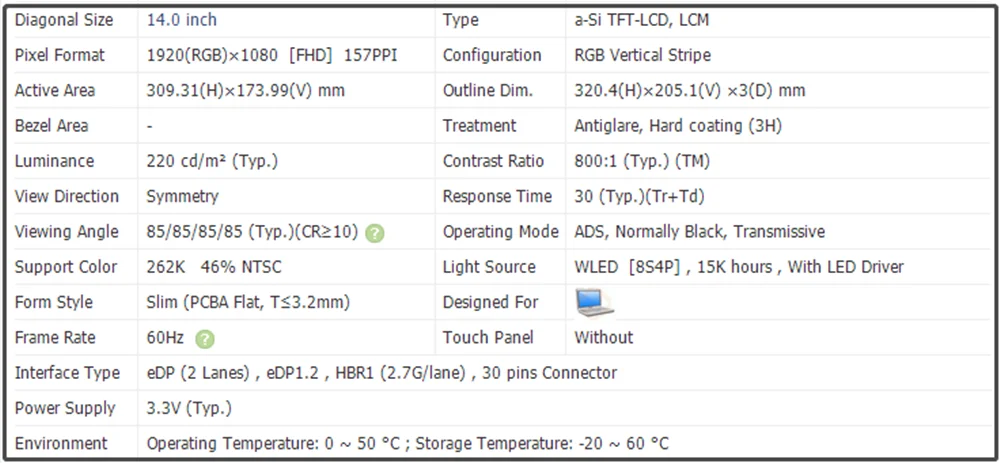Click the Active Area dimensions value
Screen dimensions: 1000x463
[245, 91]
